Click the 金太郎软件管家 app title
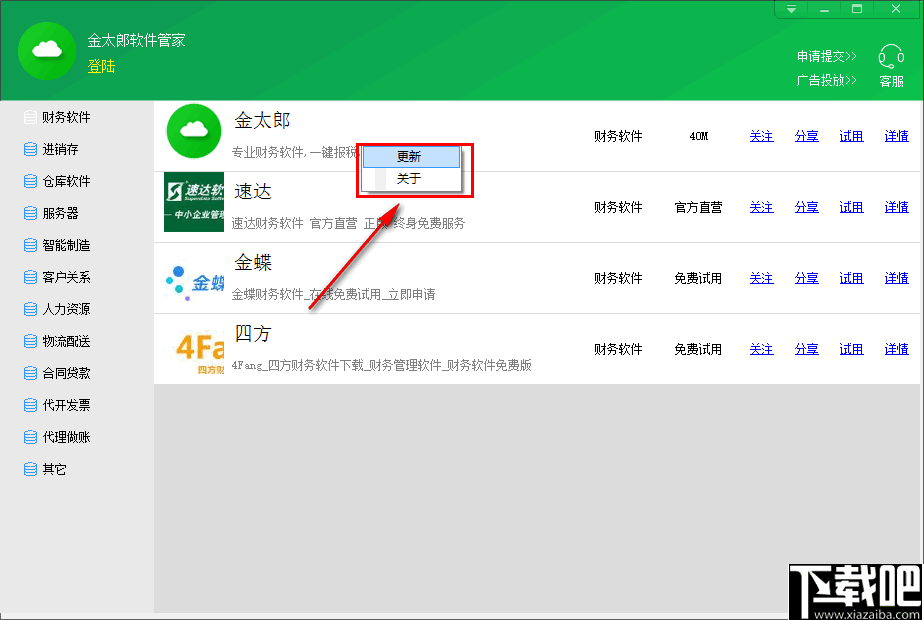The width and height of the screenshot is (924, 620). [137, 40]
